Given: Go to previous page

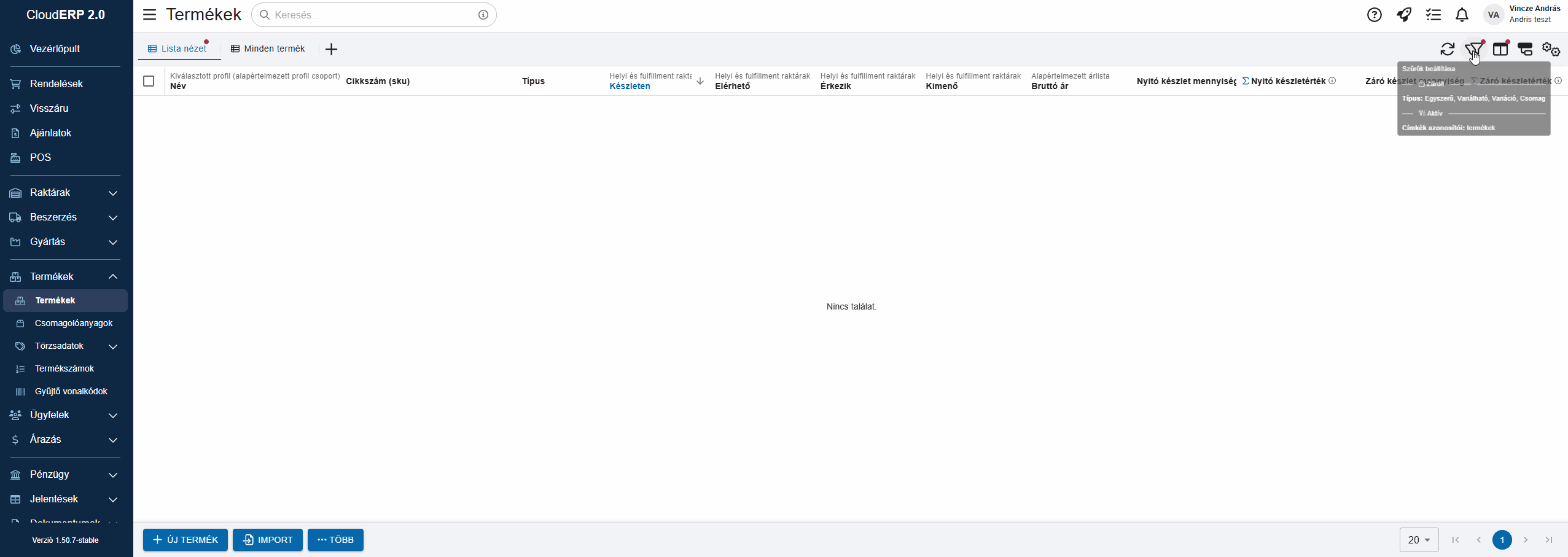Looking at the screenshot, I should click(1479, 540).
